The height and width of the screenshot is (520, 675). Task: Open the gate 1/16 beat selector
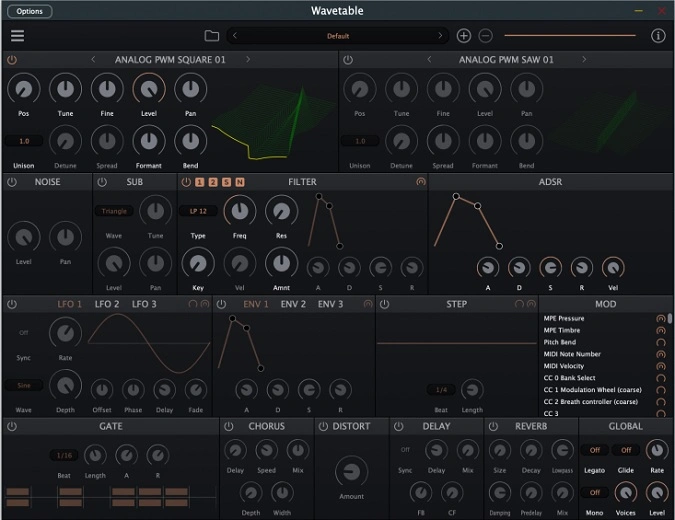pos(64,455)
